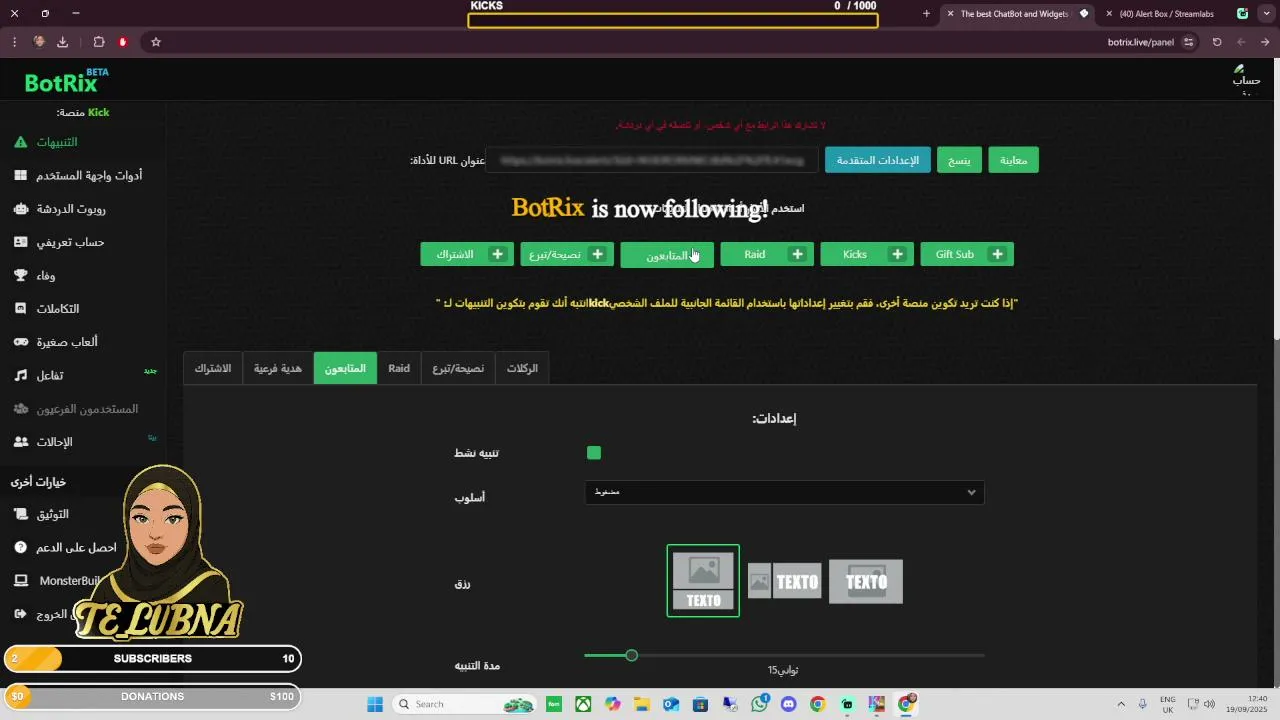Screen dimensions: 1280x720
Task: Test the Gift Sub alert button
Action: 967,254
